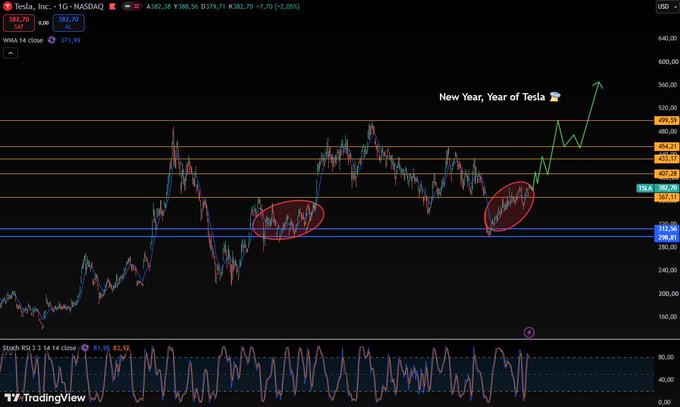680x407 pixels.
Task: Open the TradingView logo link
Action: point(45,397)
